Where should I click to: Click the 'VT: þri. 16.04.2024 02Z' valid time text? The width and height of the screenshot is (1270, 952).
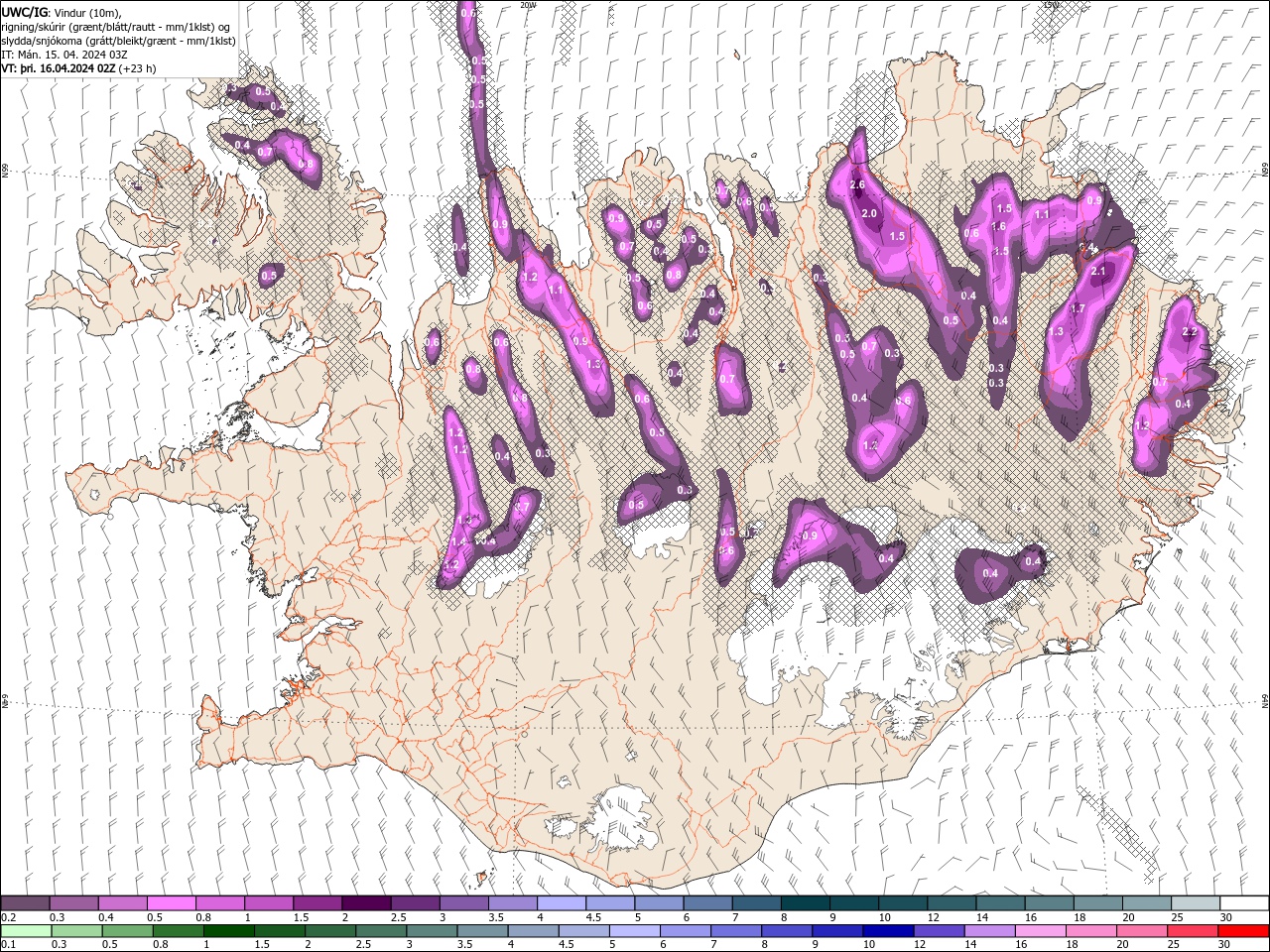[x=59, y=69]
